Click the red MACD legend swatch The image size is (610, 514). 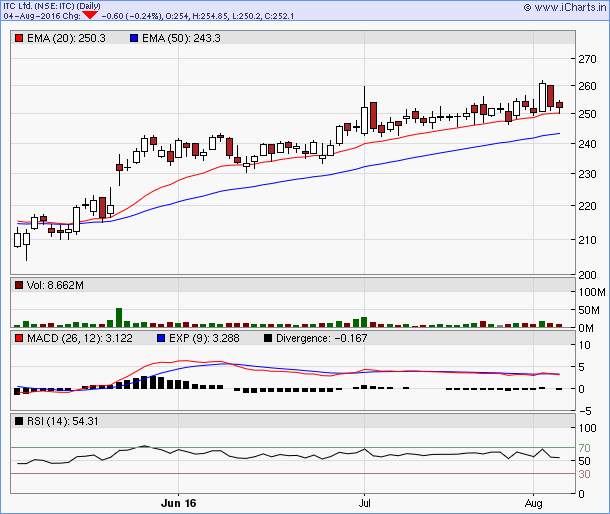(x=19, y=338)
